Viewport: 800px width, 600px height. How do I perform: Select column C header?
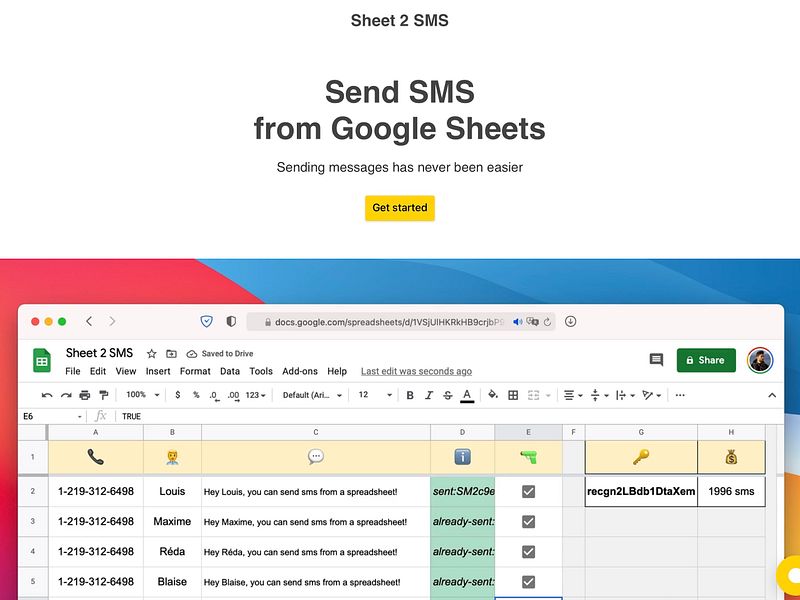tap(316, 432)
